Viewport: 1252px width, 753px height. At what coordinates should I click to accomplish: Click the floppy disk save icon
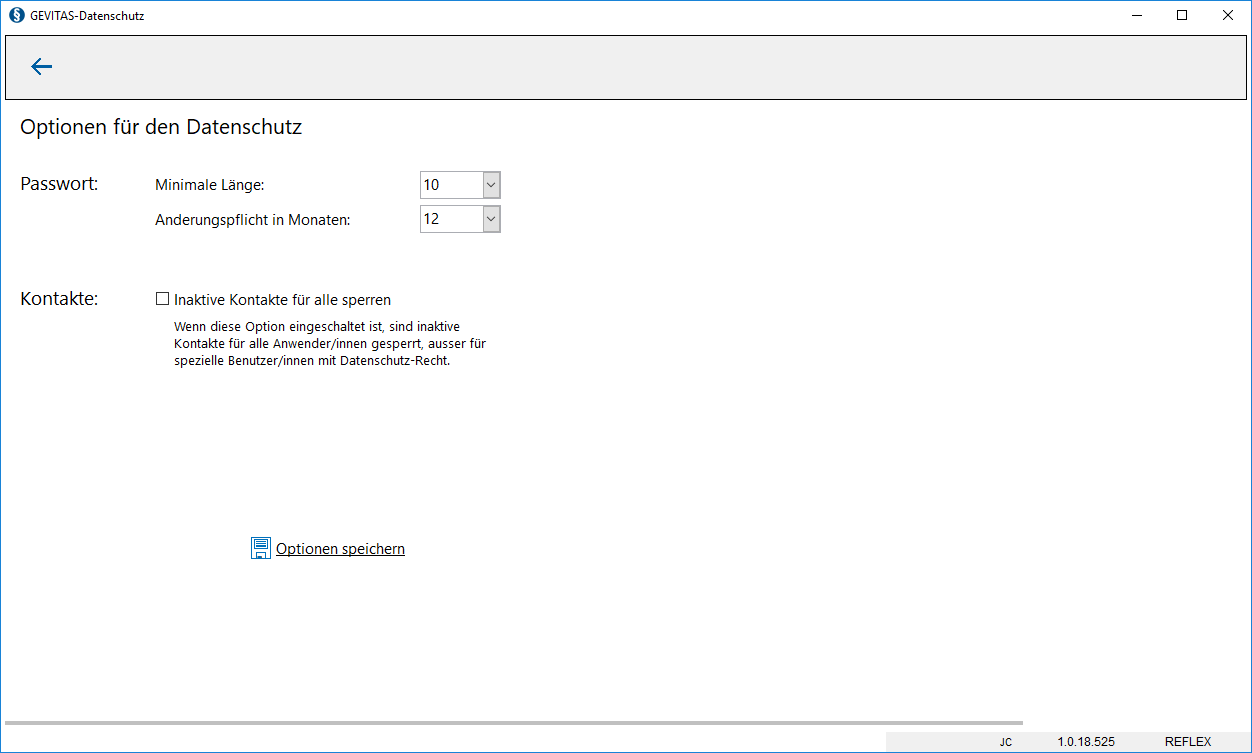(x=261, y=548)
